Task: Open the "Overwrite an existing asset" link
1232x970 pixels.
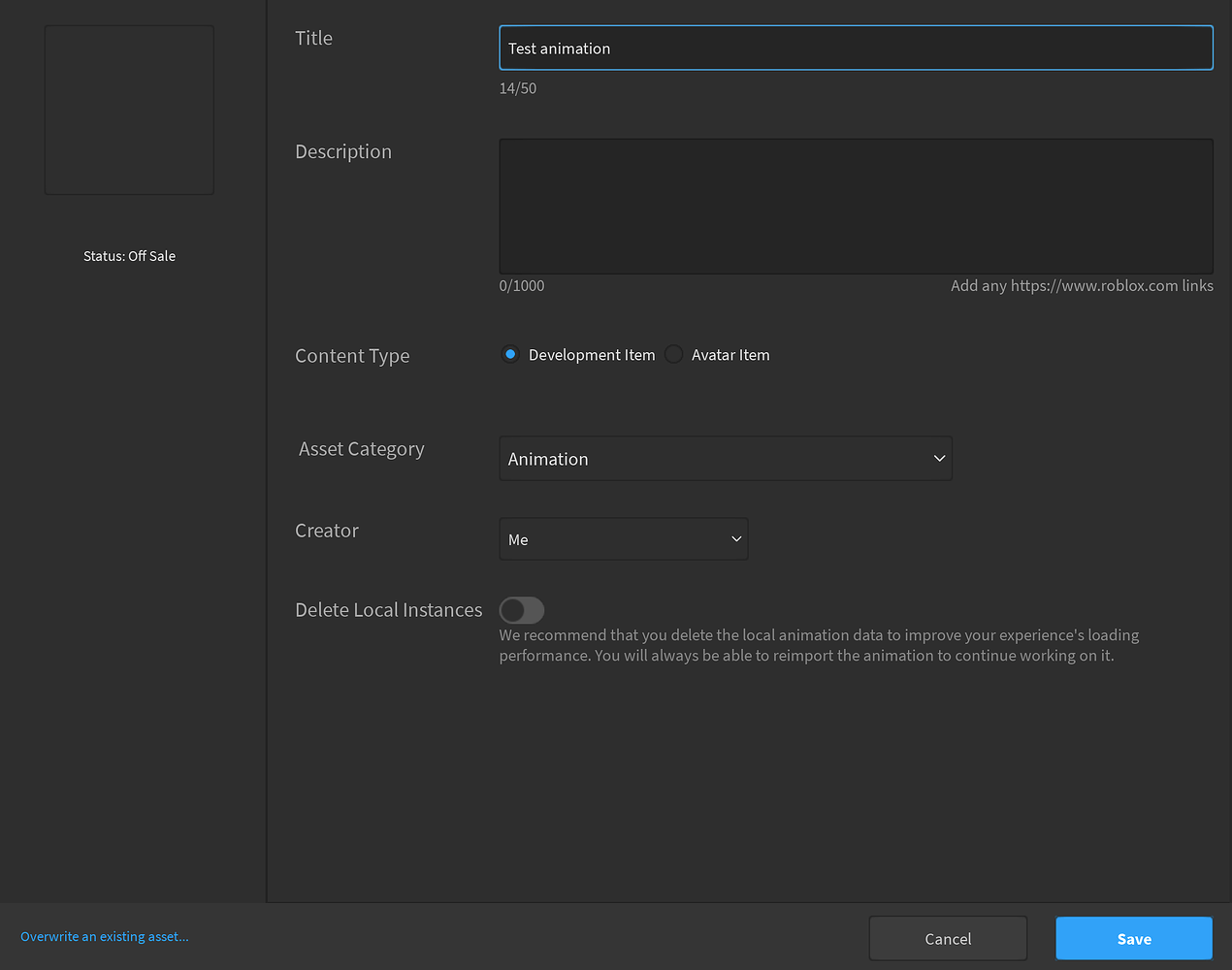Action: pyautogui.click(x=104, y=936)
